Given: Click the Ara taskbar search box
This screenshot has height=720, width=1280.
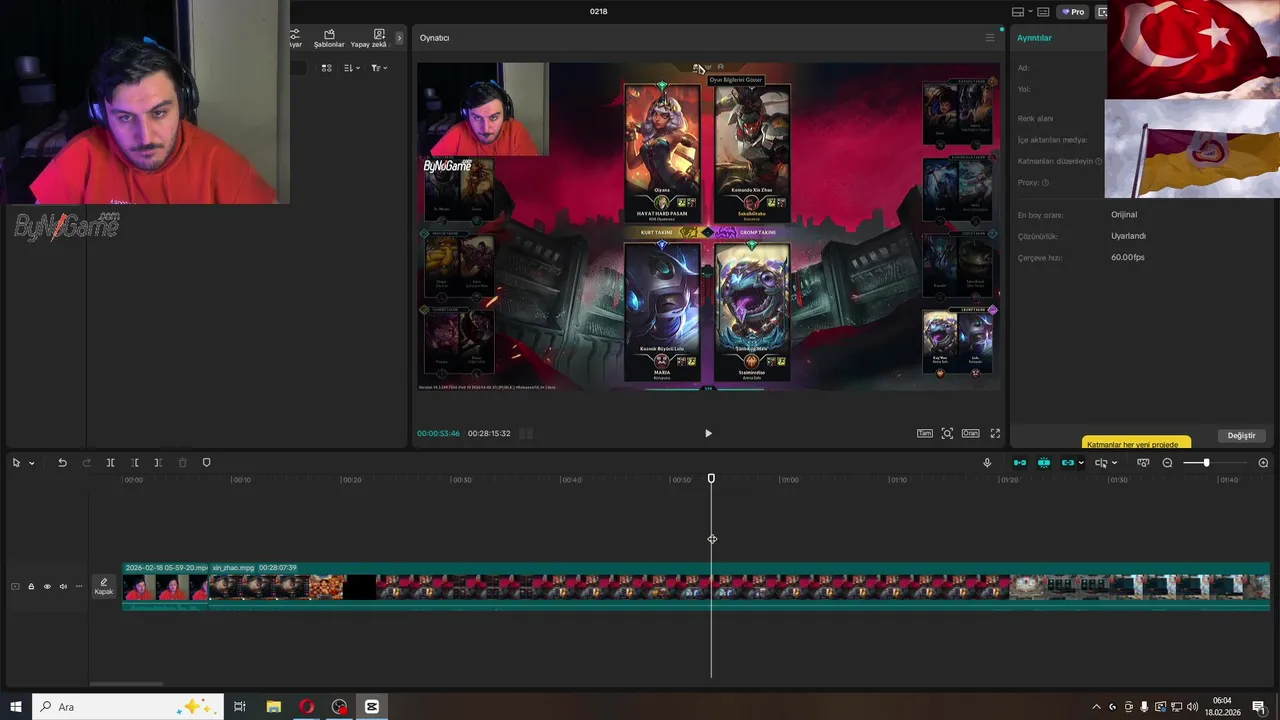Looking at the screenshot, I should [x=130, y=706].
